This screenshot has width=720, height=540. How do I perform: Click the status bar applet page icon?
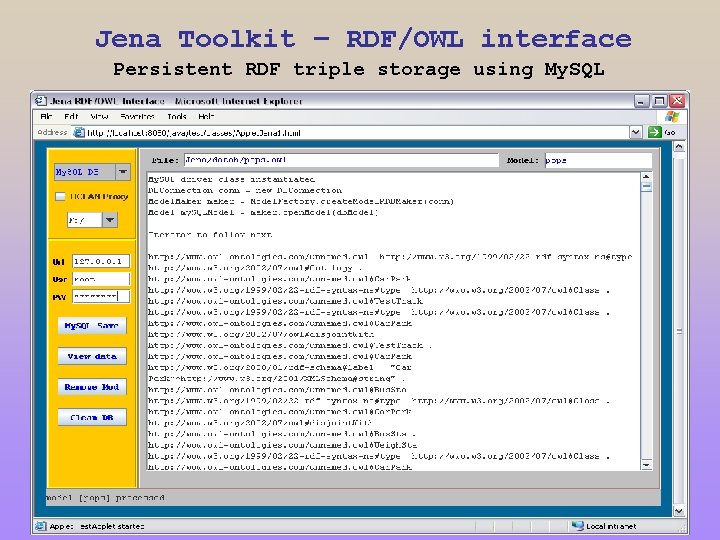(41, 526)
